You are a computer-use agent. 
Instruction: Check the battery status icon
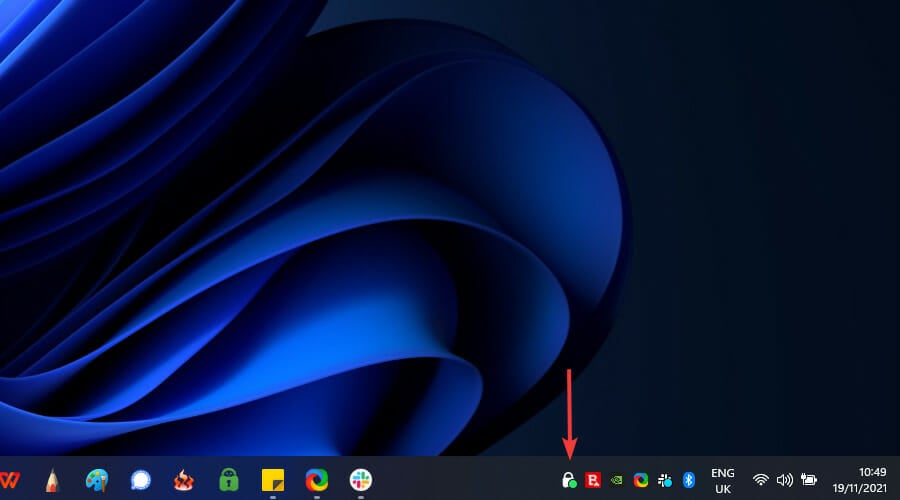(x=809, y=480)
